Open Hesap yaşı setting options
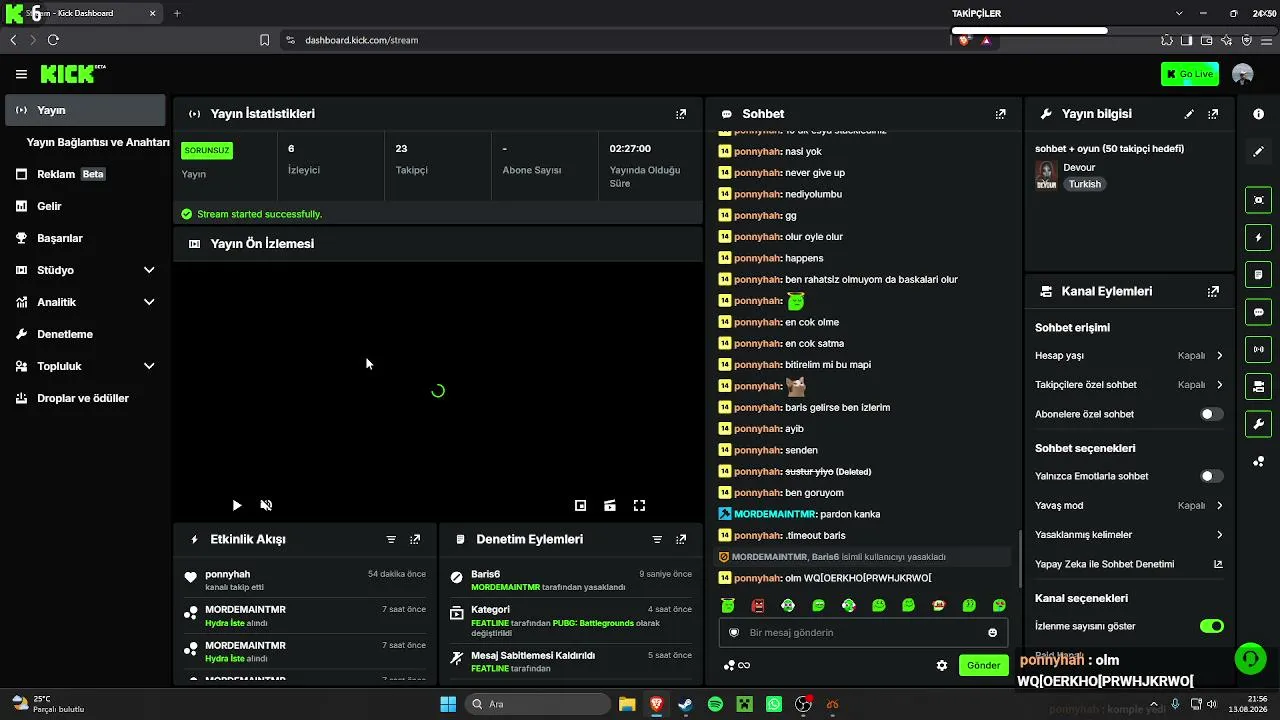1280x720 pixels. 1129,356
